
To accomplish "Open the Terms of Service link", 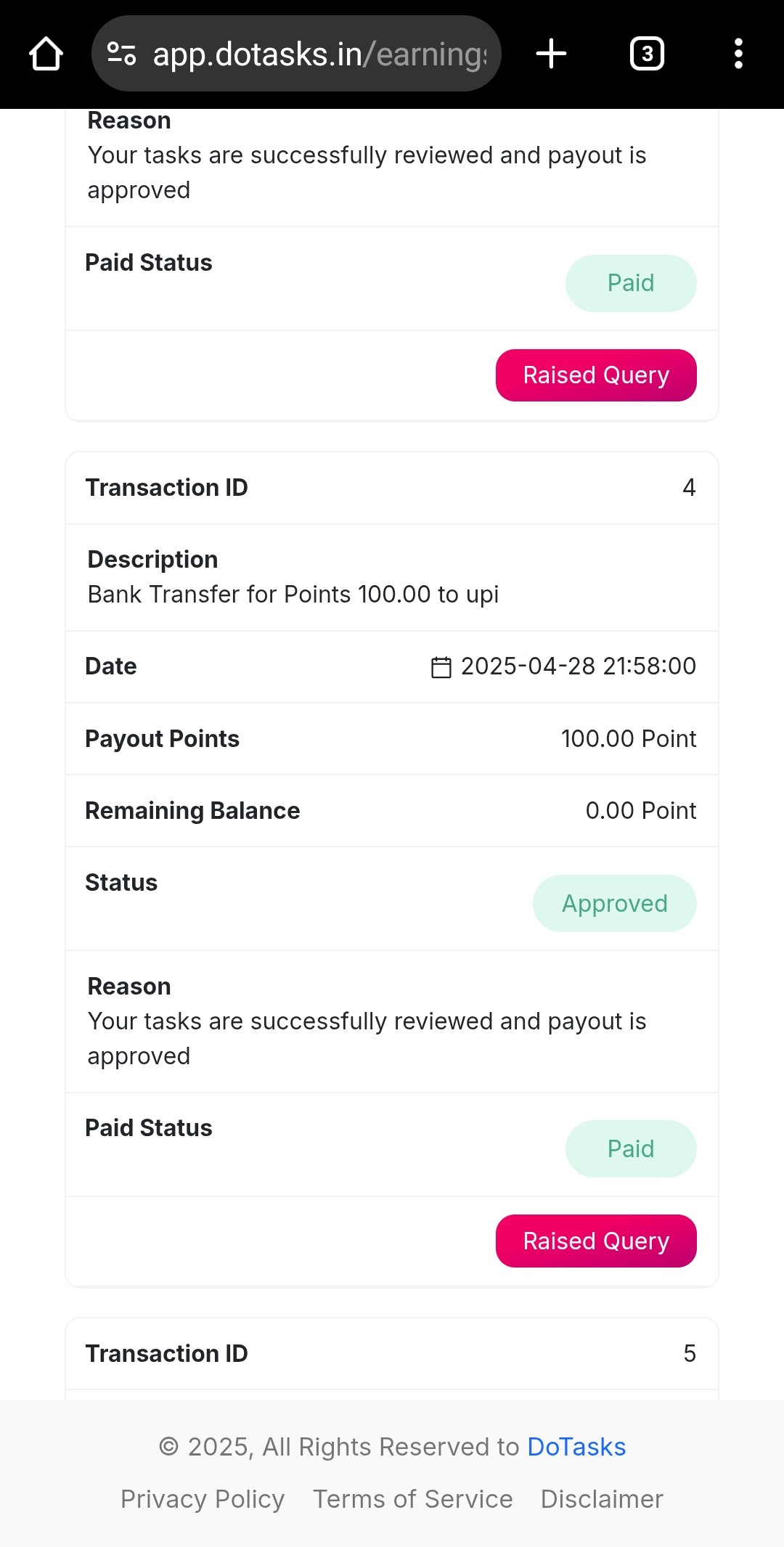I will (x=413, y=1499).
